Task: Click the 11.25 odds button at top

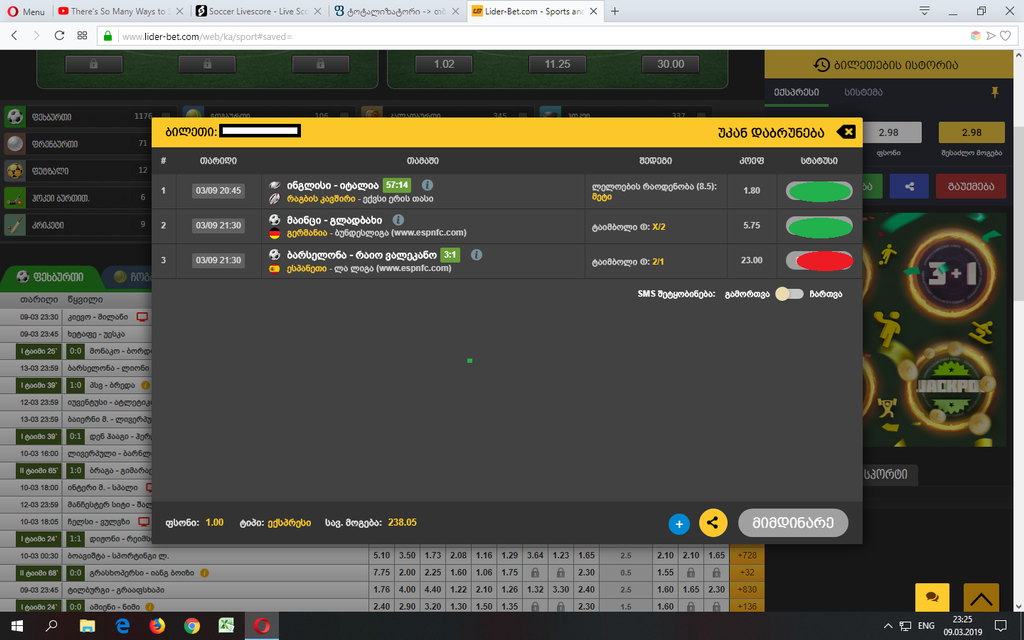Action: (x=557, y=64)
